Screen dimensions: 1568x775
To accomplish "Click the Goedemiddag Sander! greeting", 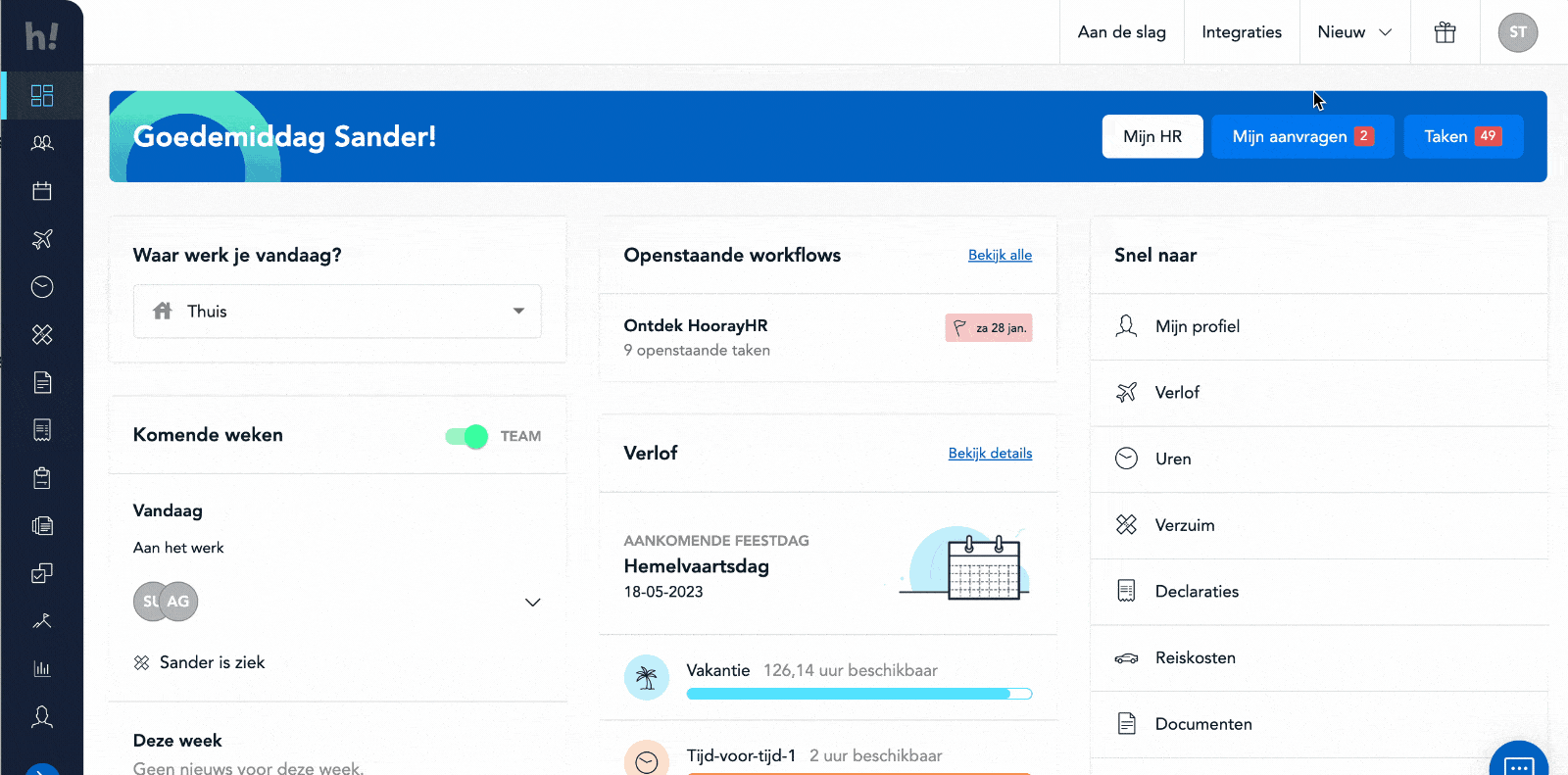I will 284,136.
